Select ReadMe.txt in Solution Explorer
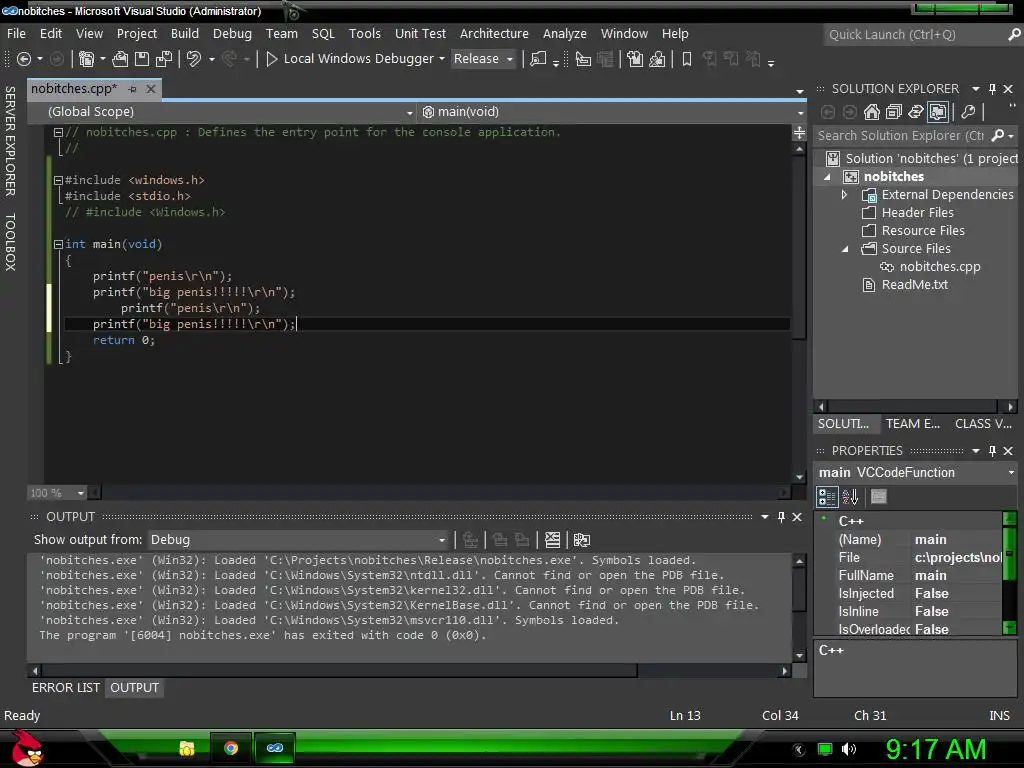The height and width of the screenshot is (768, 1024). [914, 285]
